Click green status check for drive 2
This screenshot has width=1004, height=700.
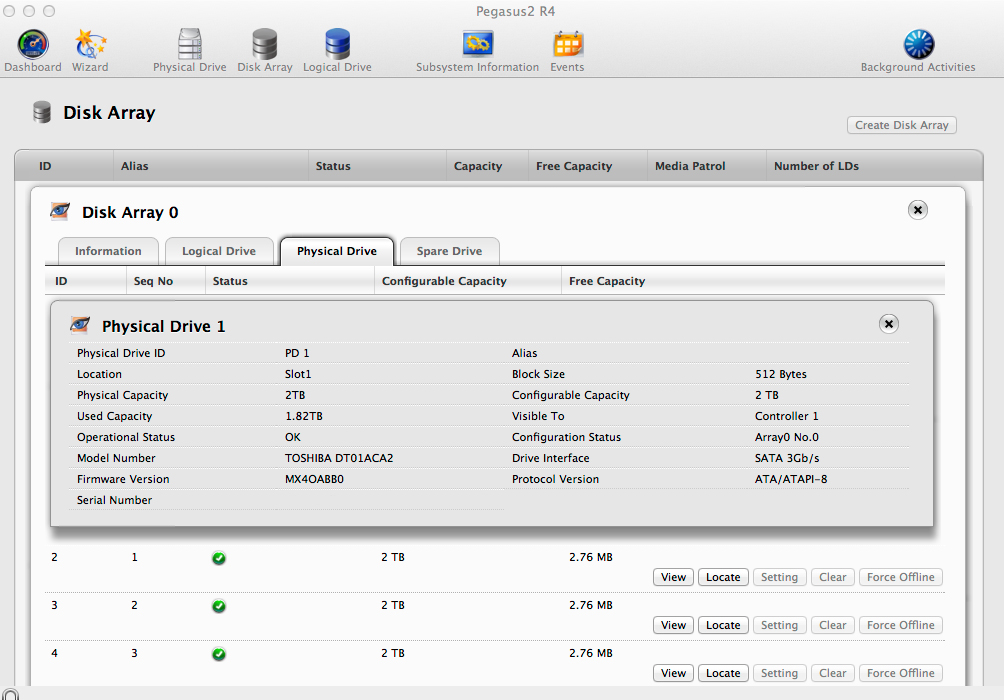219,558
